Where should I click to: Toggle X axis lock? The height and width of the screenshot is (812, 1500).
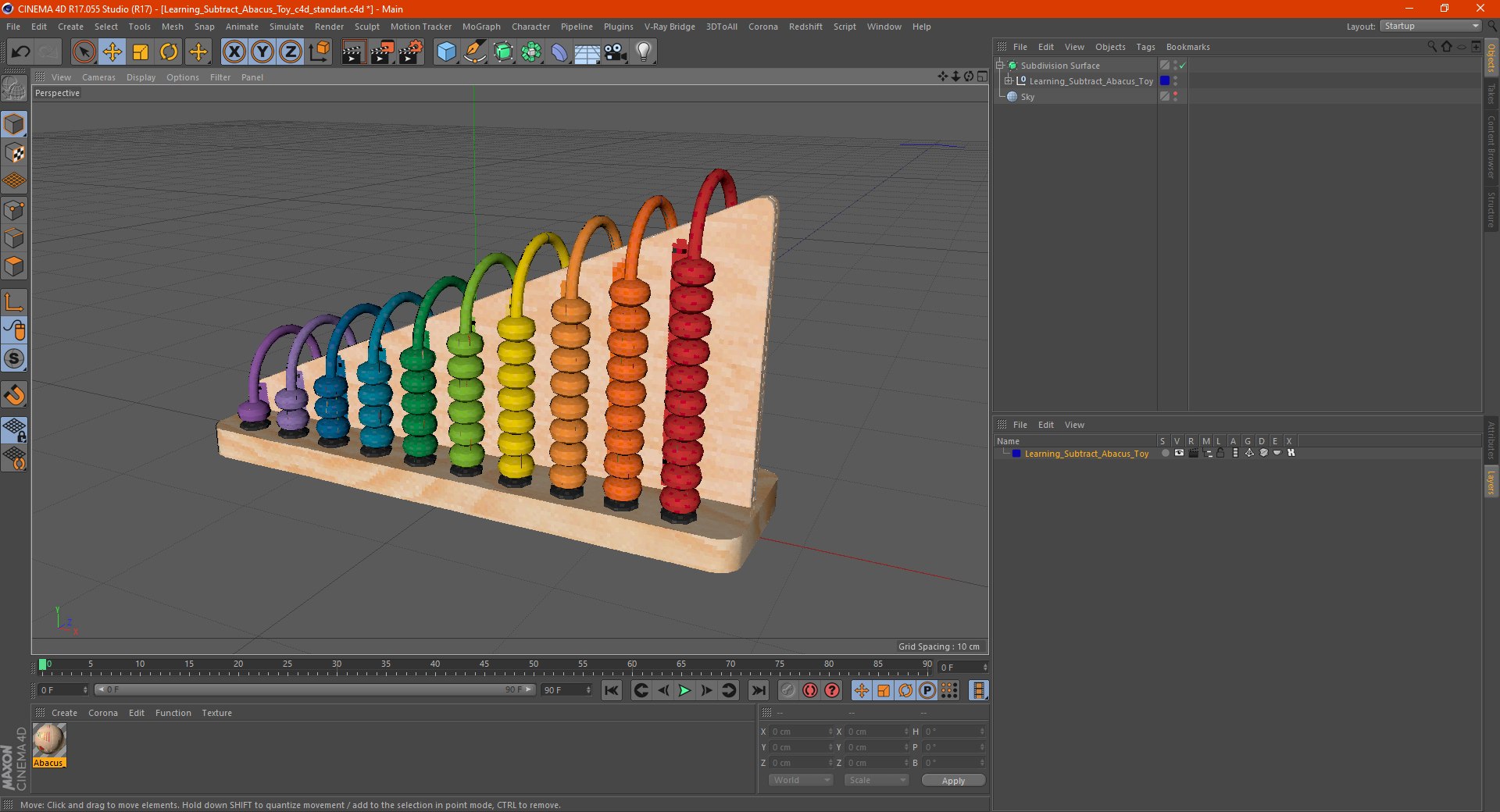click(234, 52)
